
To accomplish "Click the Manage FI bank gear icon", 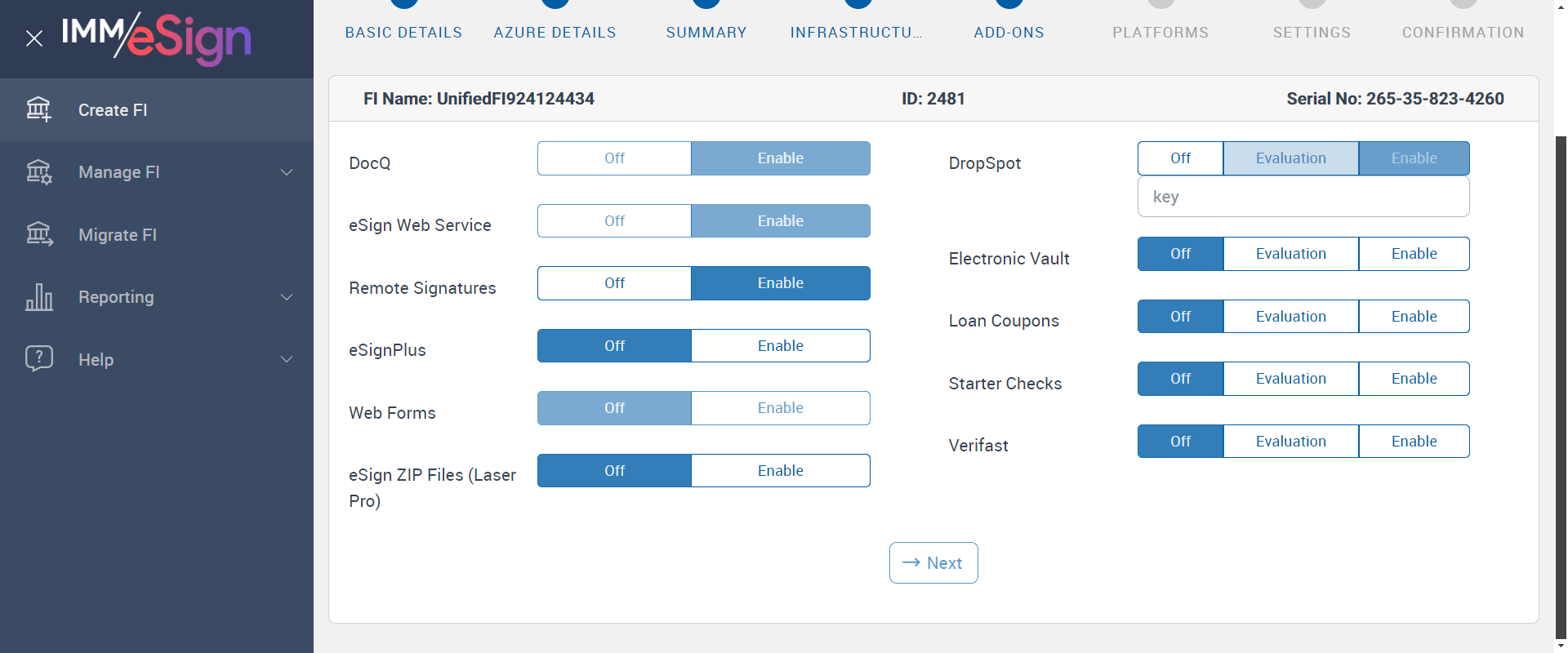I will click(38, 172).
